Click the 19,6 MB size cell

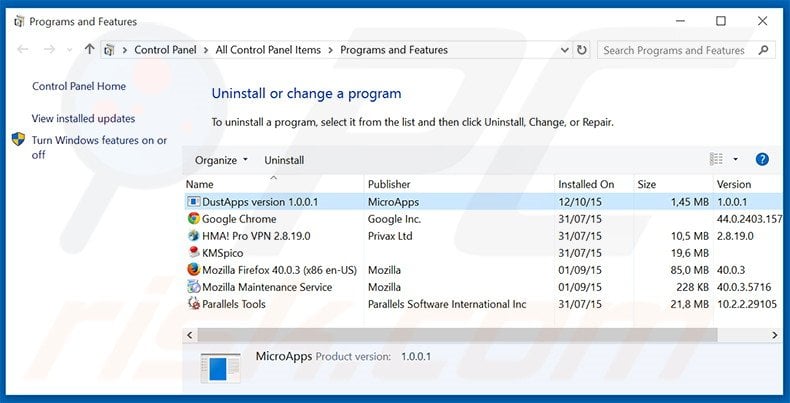690,253
